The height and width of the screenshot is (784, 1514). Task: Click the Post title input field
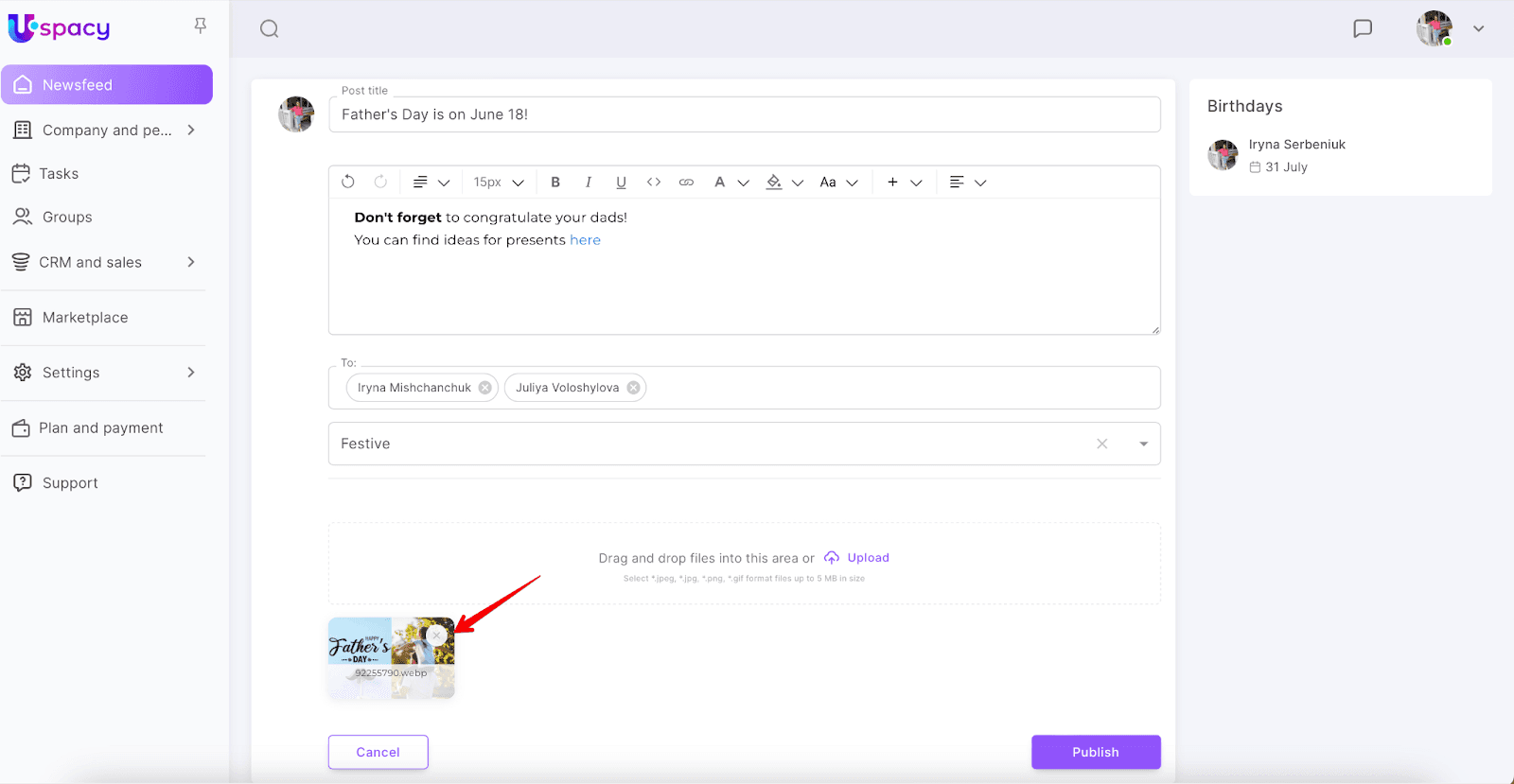tap(744, 114)
